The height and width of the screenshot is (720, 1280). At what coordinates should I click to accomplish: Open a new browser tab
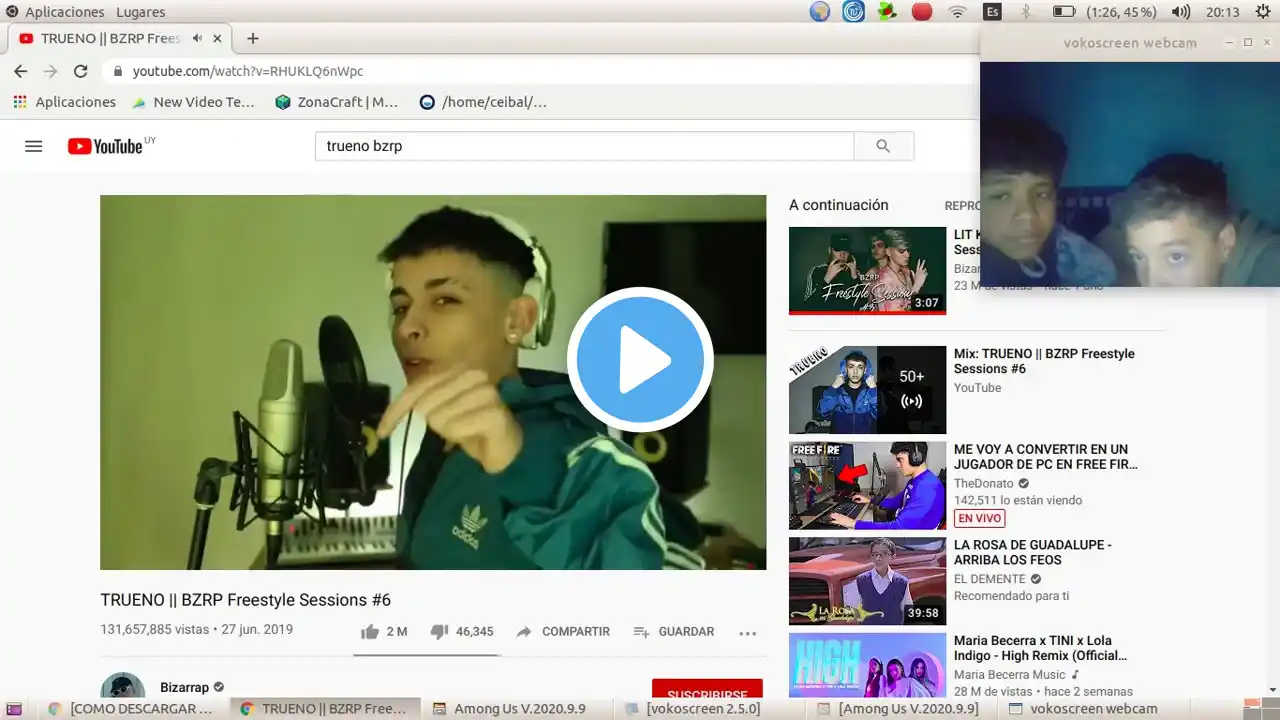coord(253,38)
